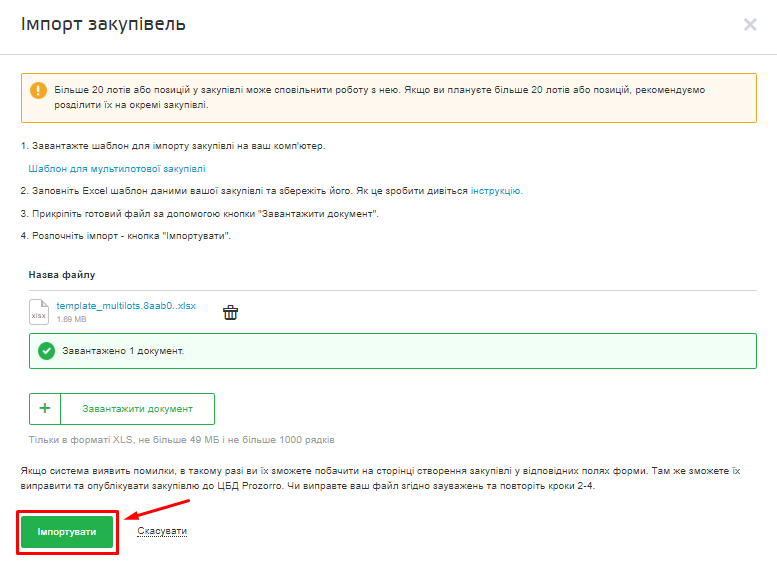Viewport: 777px width, 569px height.
Task: Click step 4 Розпочніть імпорт instruction text
Action: click(x=125, y=236)
